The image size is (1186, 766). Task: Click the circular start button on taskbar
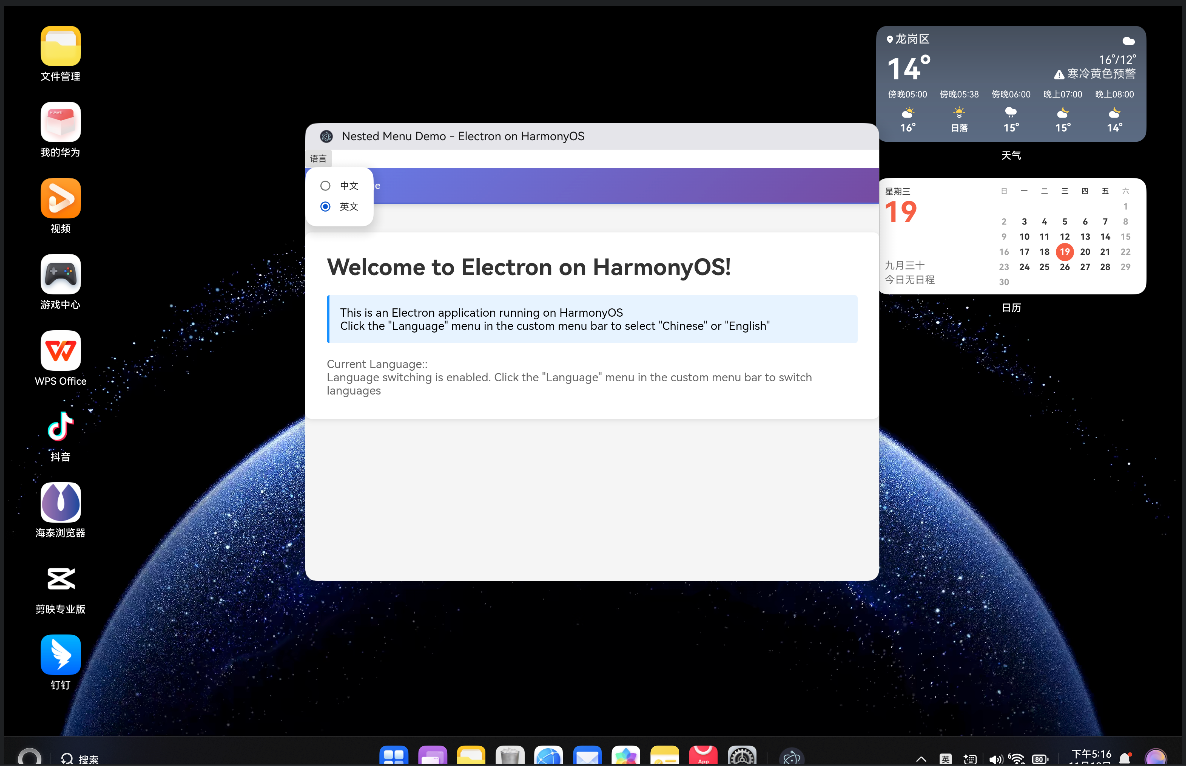point(29,757)
